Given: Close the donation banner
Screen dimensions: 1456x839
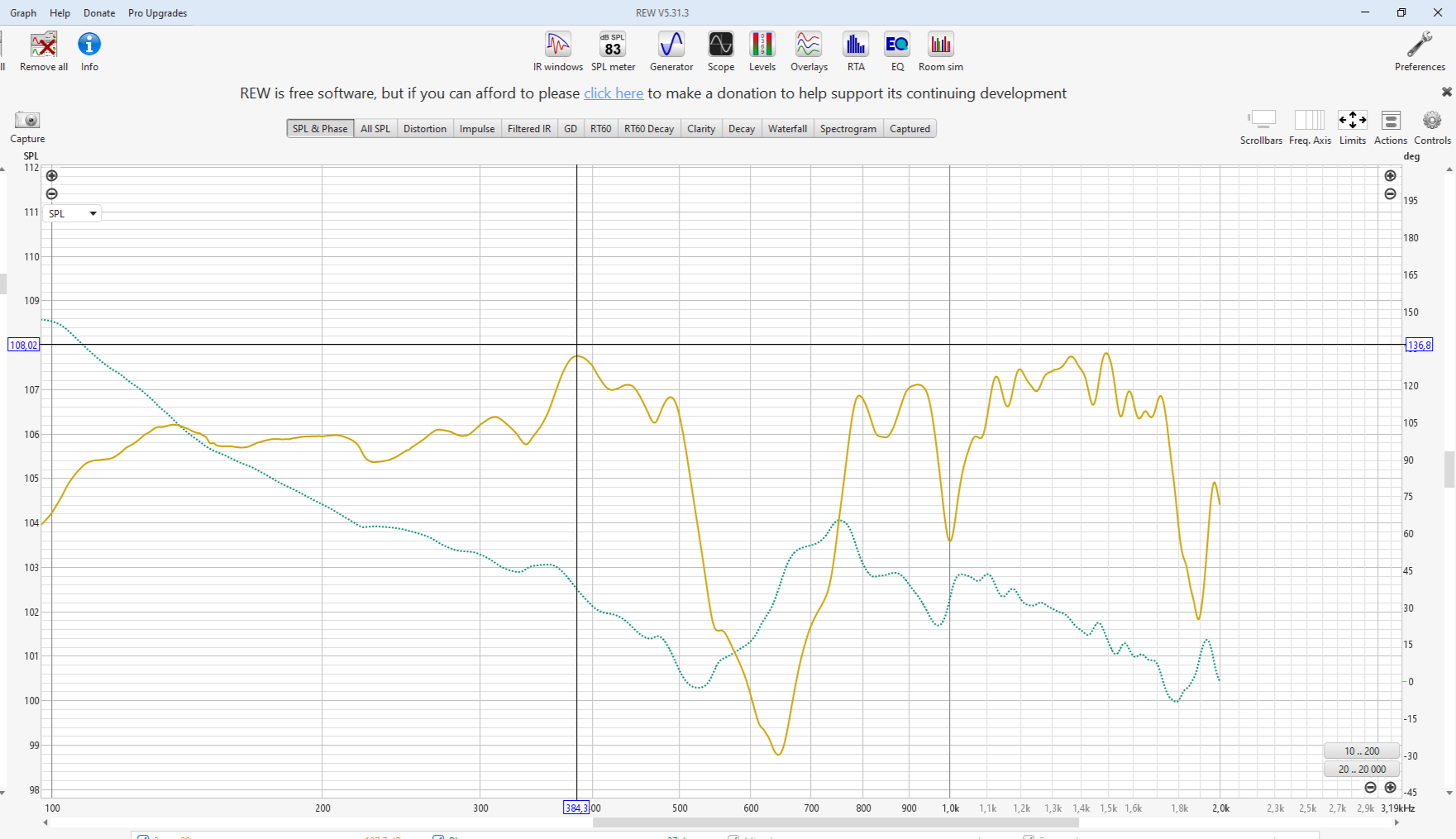Looking at the screenshot, I should click(1447, 92).
